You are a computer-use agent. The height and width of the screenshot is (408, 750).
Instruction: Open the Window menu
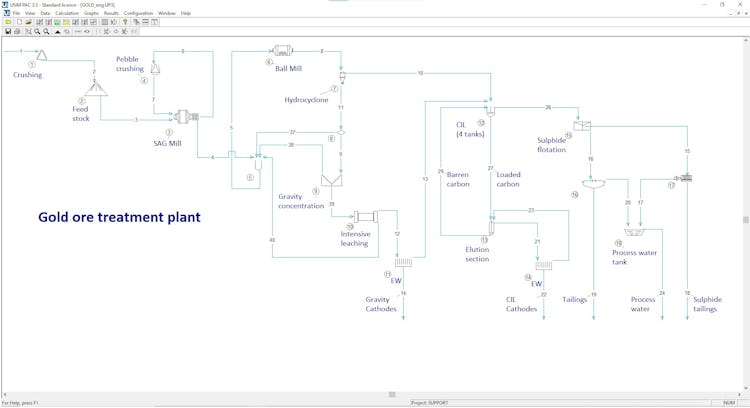click(167, 13)
